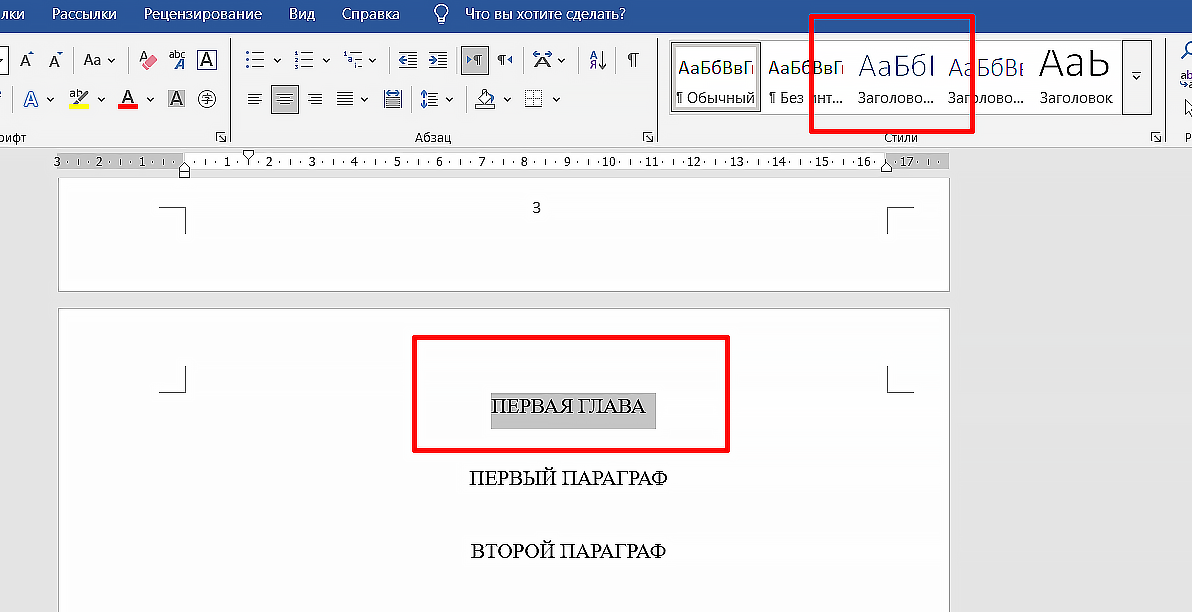Screen dimensions: 1192x612
Task: Open the Рассылки tab
Action: [84, 14]
